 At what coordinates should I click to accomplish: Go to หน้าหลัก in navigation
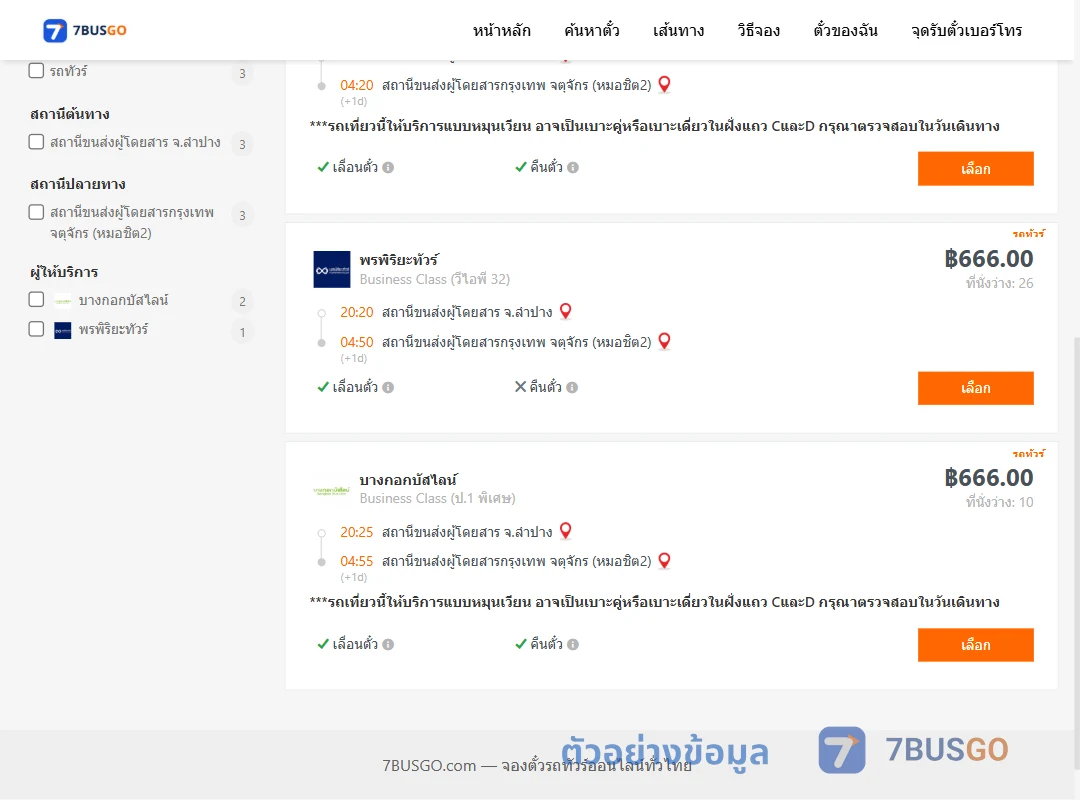(501, 30)
